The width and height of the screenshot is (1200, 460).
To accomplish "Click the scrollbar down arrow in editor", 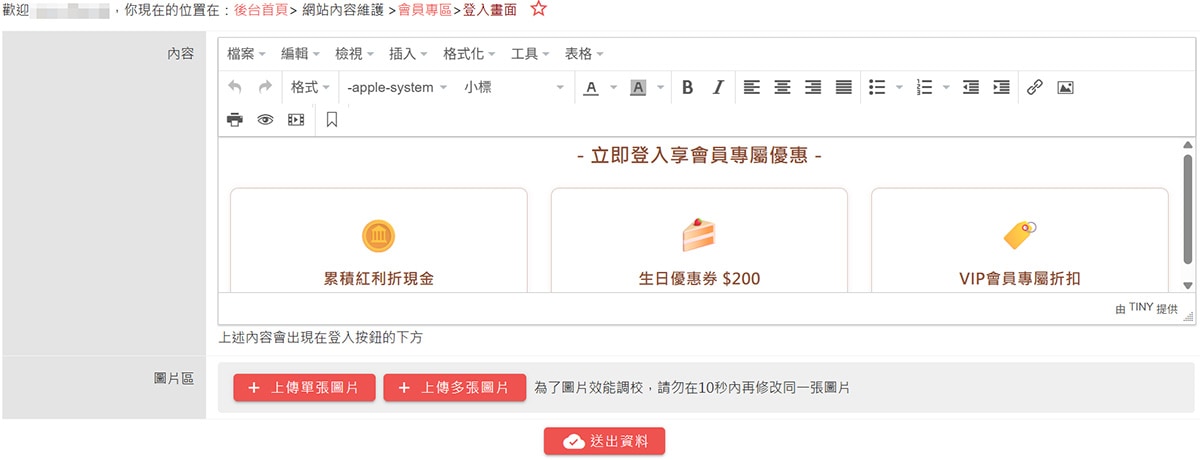I will point(1188,286).
